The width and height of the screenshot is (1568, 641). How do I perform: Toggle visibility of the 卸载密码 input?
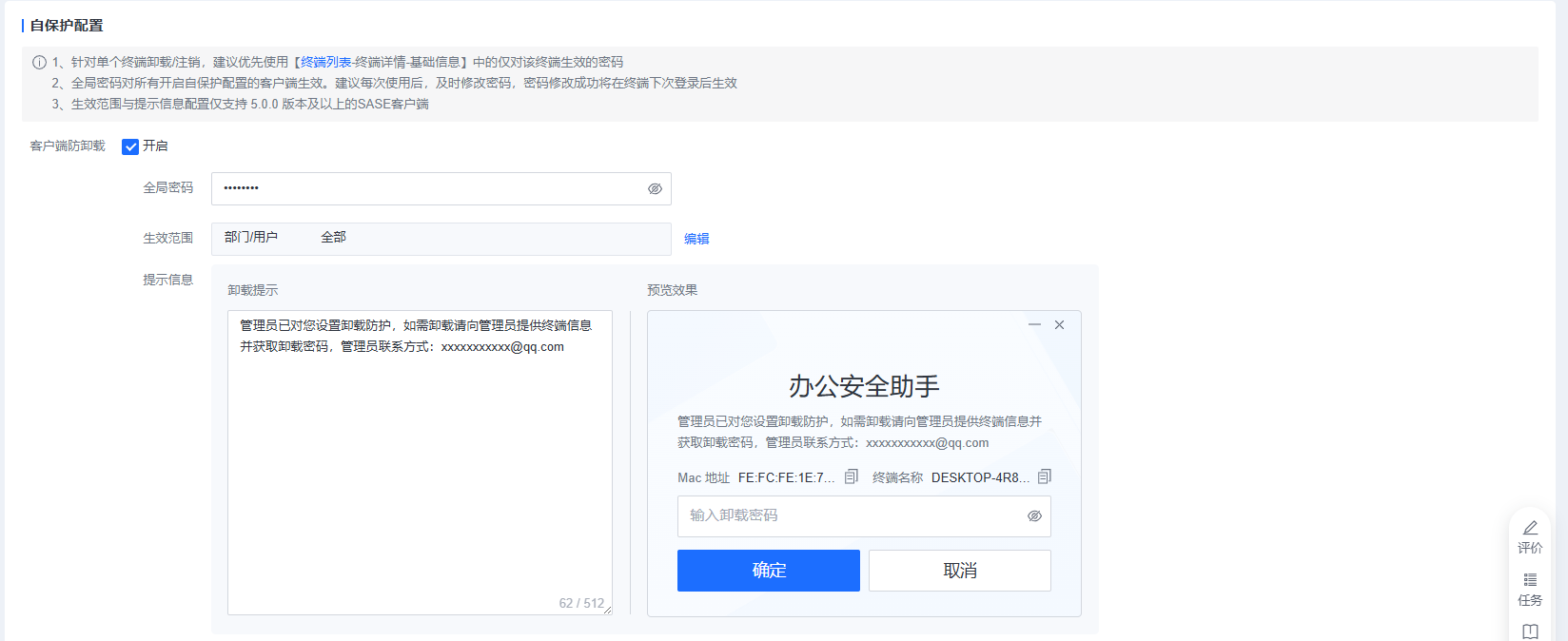(1034, 516)
